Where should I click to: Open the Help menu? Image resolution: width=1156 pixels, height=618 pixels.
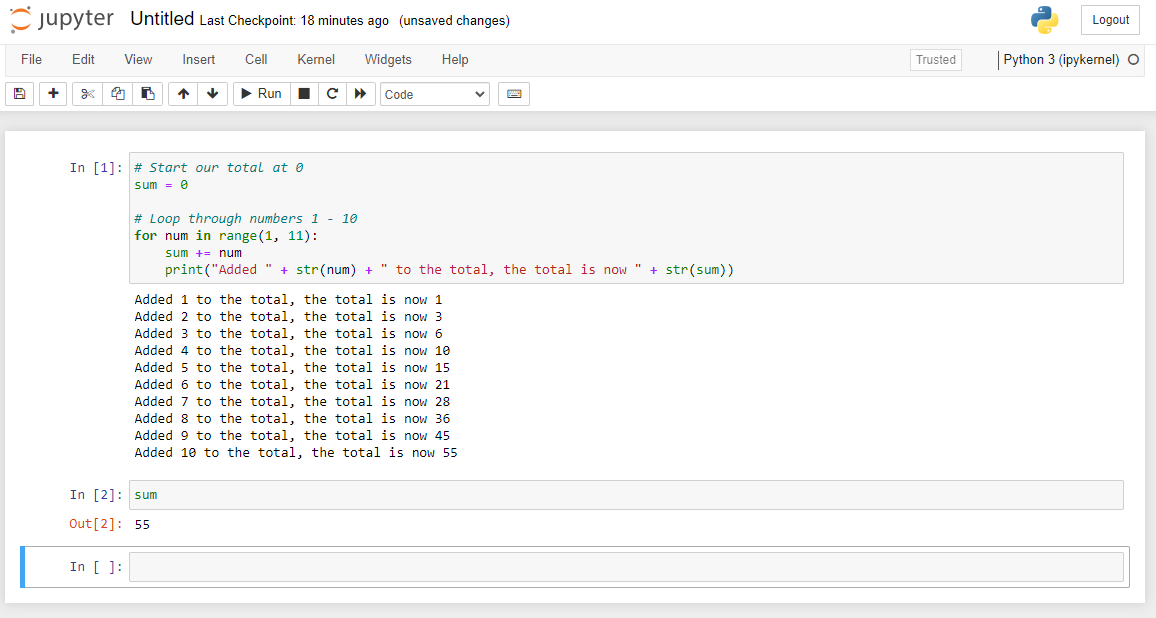click(x=455, y=60)
